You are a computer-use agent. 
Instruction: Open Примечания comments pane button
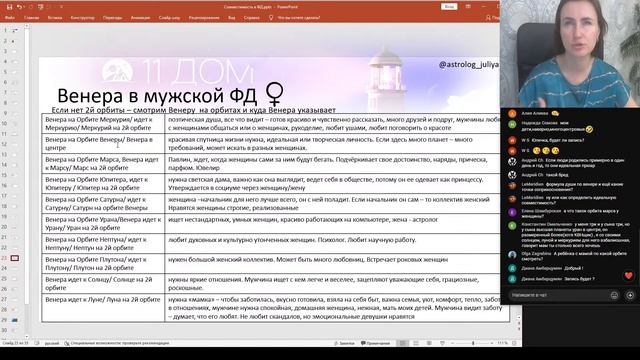point(375,343)
